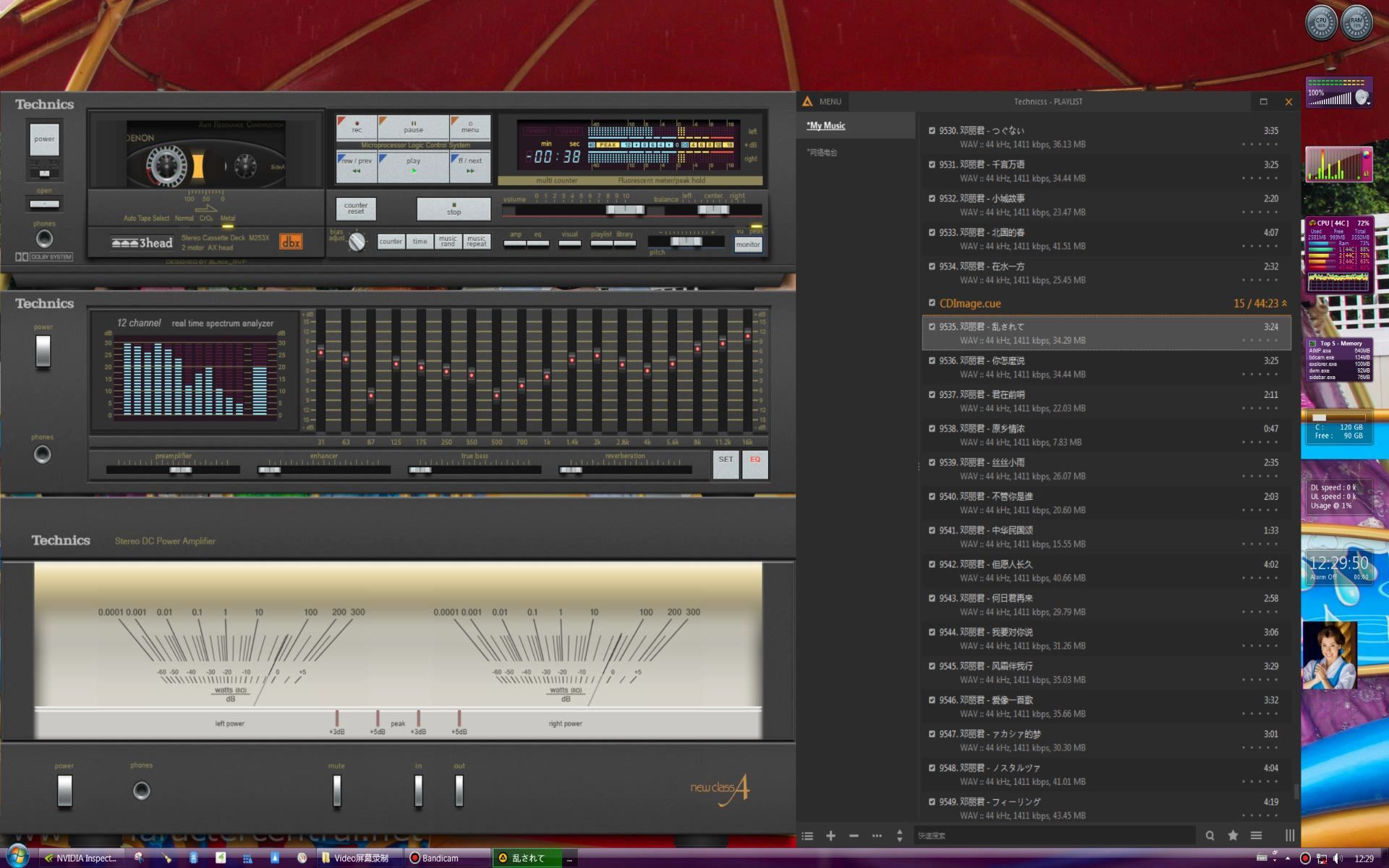
Task: Click the vertical bars columns icon
Action: [1289, 836]
